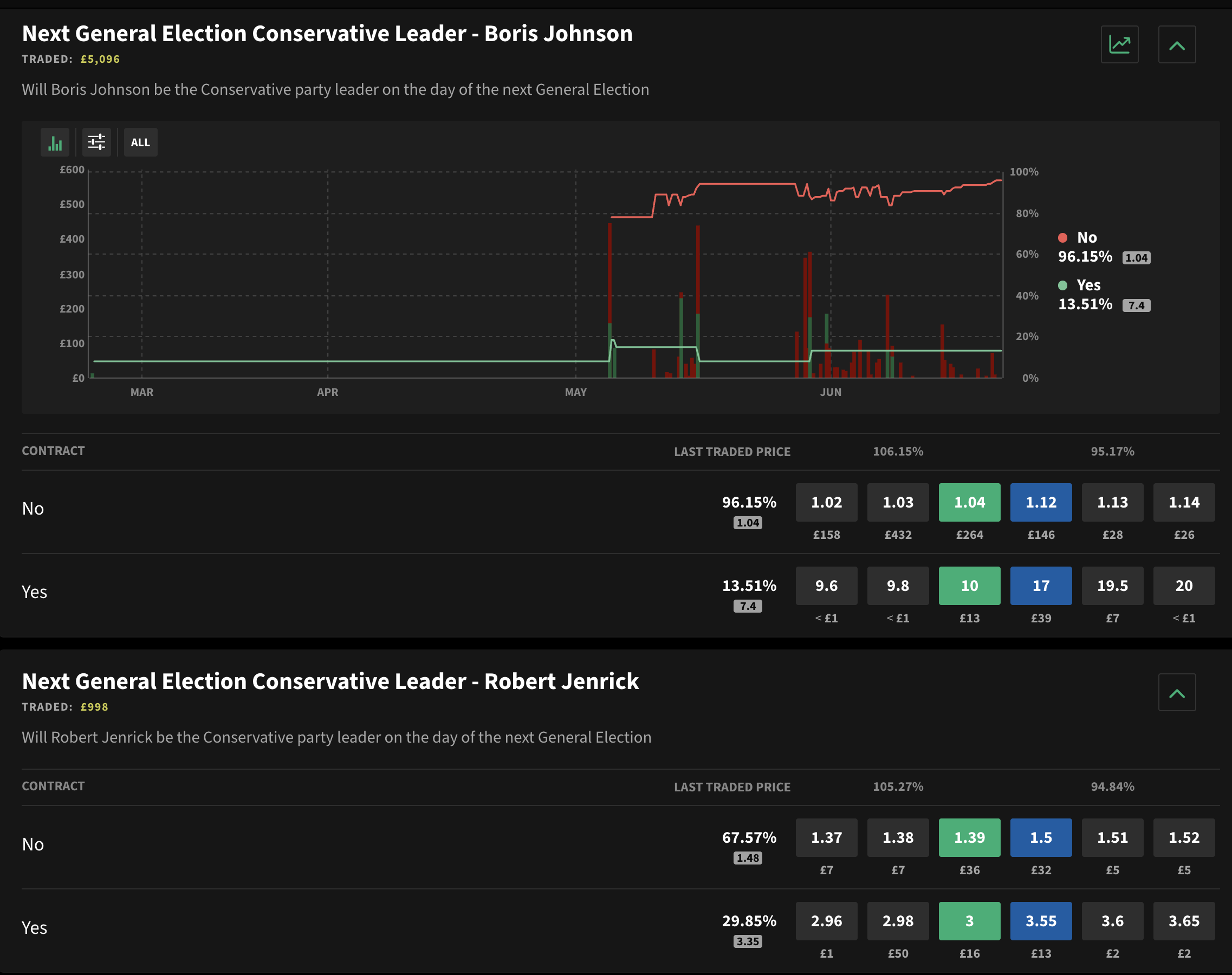This screenshot has height=975, width=1232.
Task: Select the blue 1.12 sell price
Action: pos(1041,502)
